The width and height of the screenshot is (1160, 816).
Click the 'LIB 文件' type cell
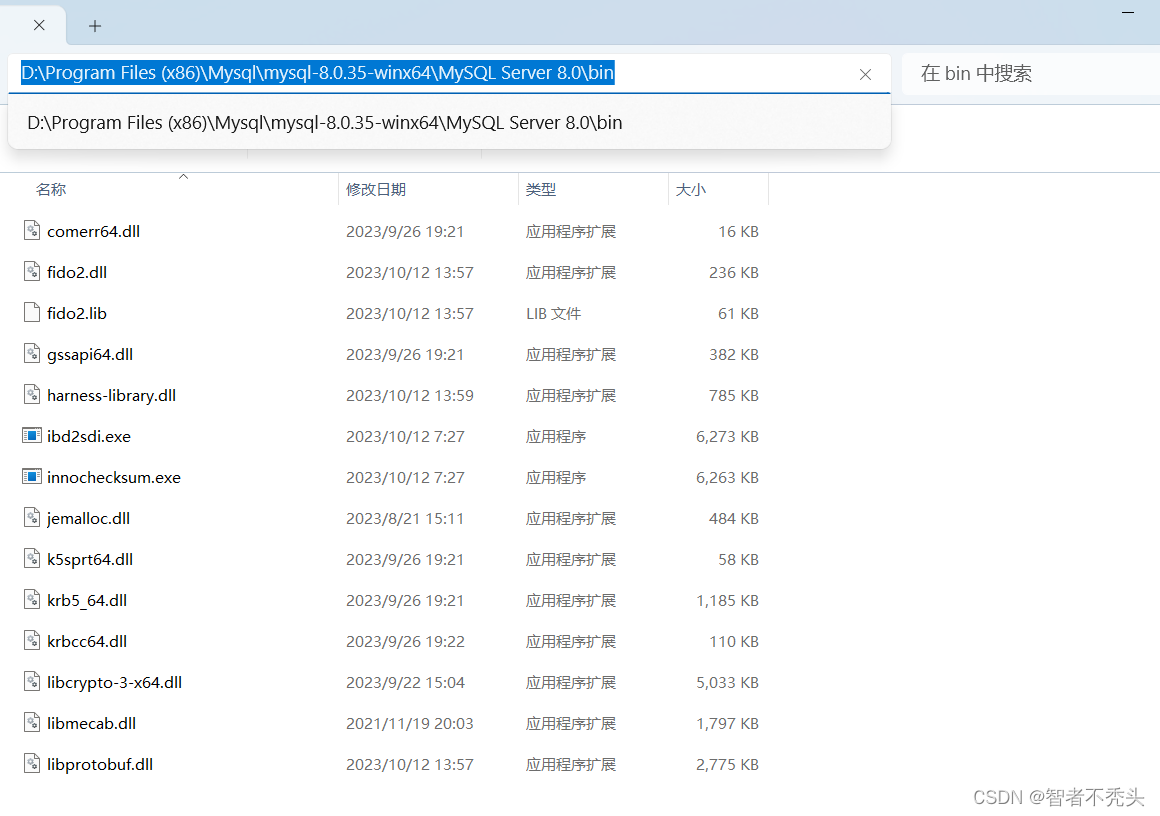(553, 314)
